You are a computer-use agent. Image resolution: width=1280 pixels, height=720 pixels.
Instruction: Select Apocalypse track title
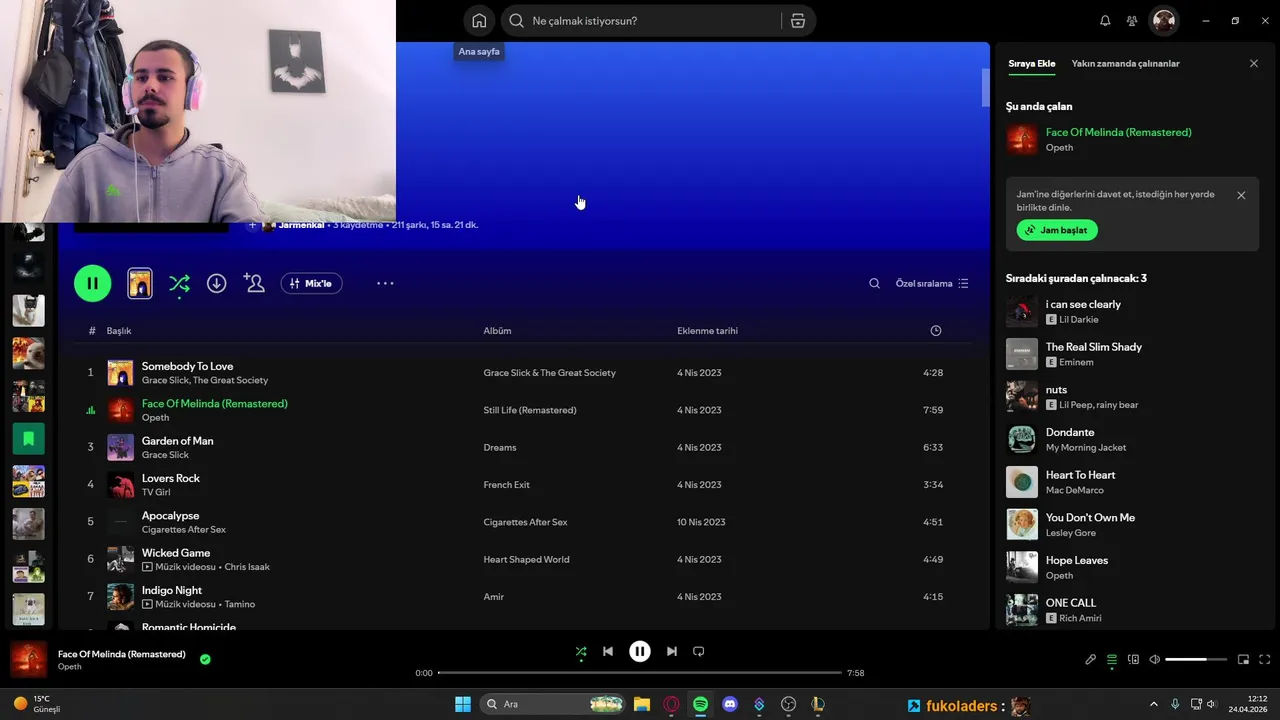tap(170, 516)
